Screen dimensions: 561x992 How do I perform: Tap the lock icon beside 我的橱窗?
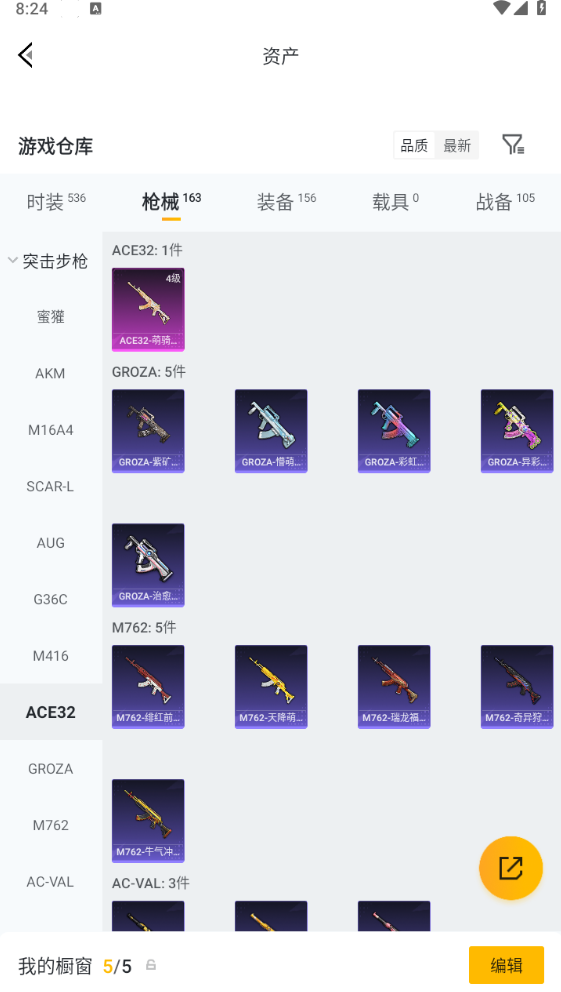(151, 965)
